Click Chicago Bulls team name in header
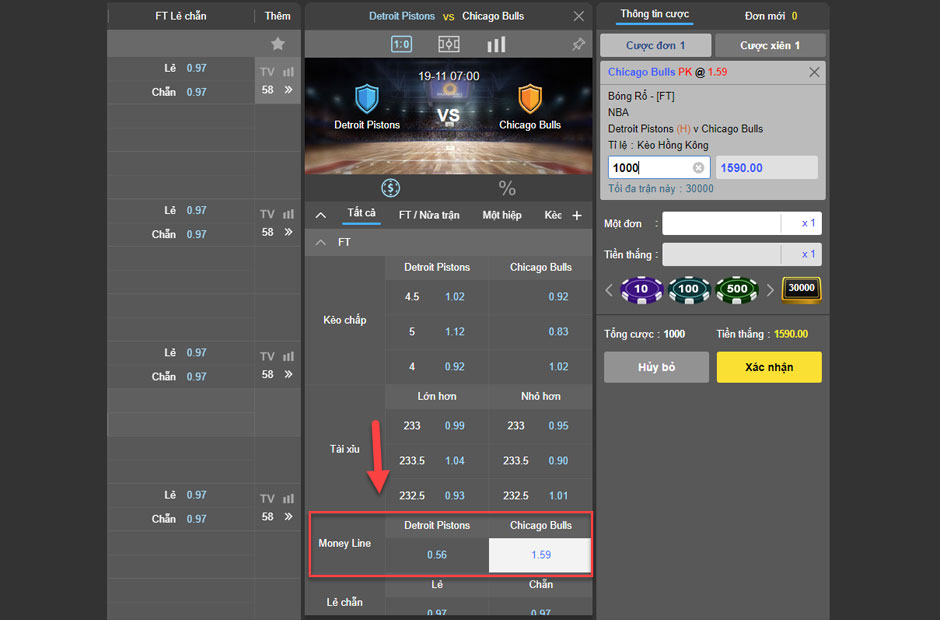 point(493,16)
